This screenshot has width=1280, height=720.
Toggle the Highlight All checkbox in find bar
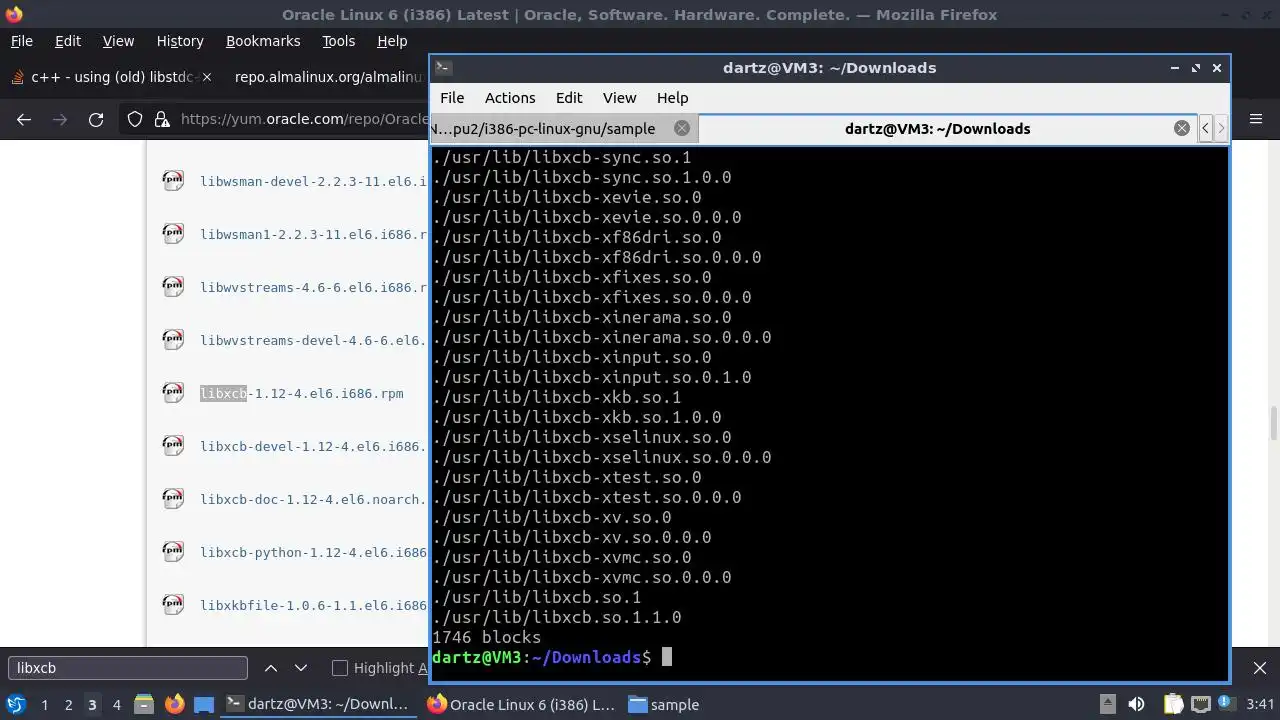(x=340, y=668)
